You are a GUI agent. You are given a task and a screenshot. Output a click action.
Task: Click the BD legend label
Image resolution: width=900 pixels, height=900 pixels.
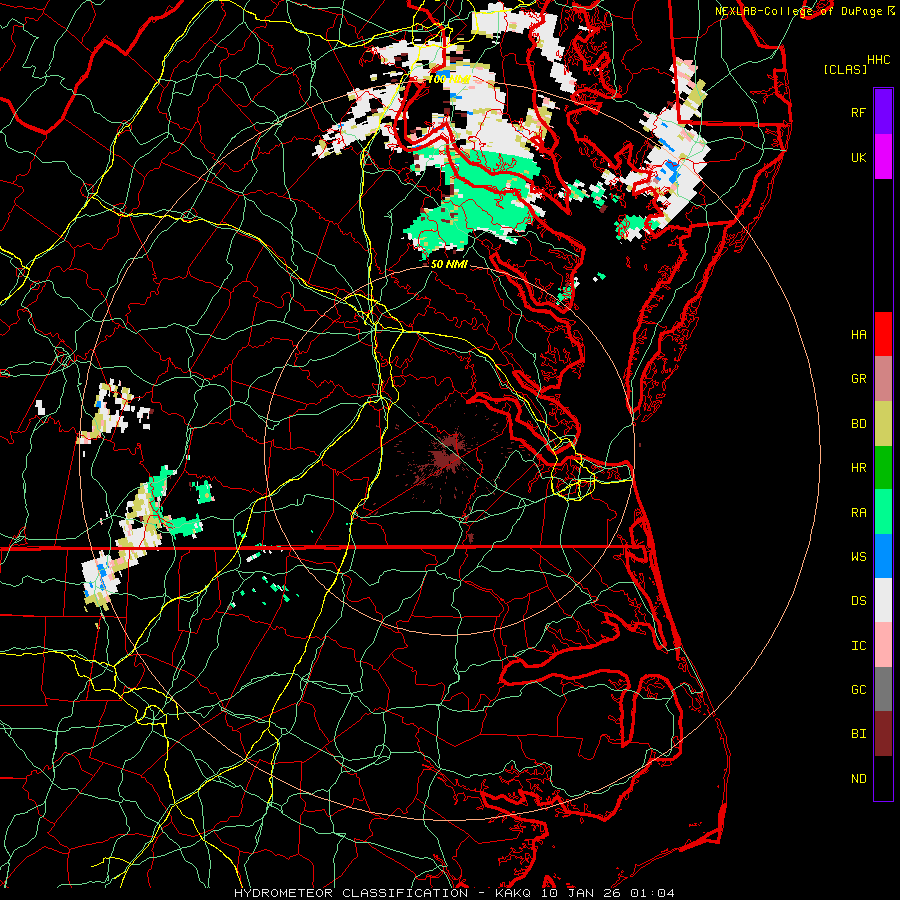coord(858,424)
